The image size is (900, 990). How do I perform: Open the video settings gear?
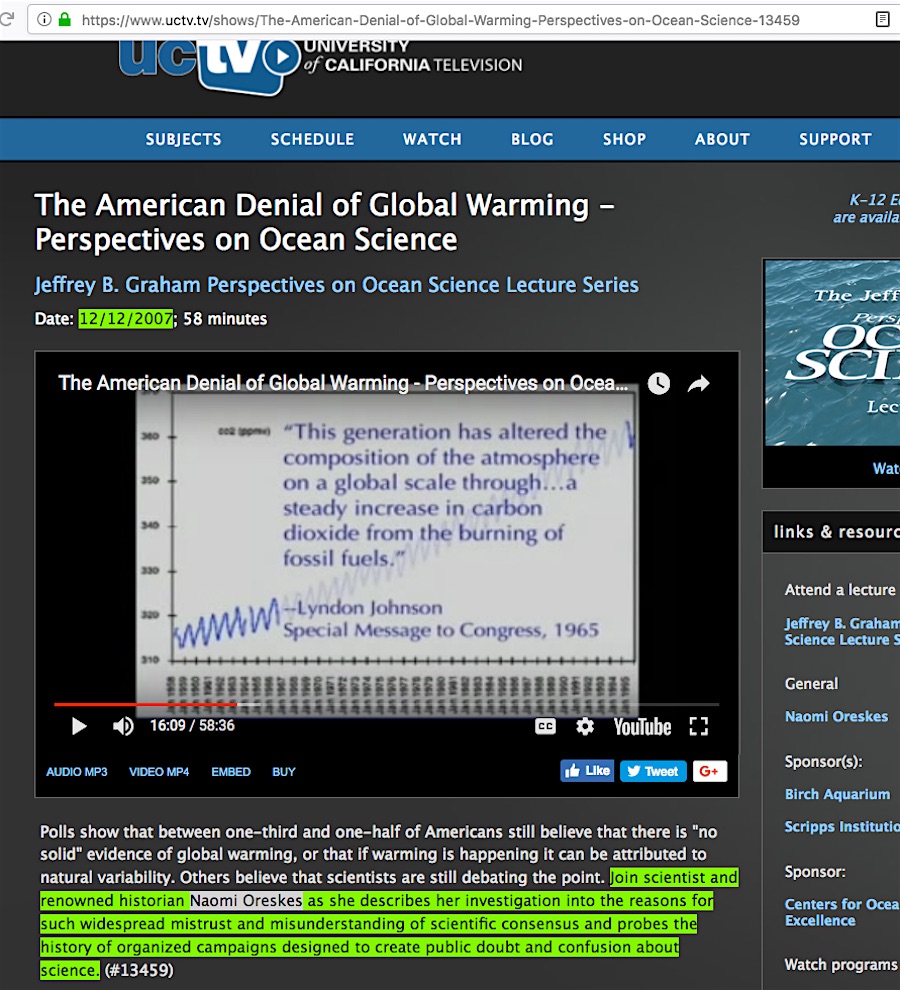[x=585, y=727]
